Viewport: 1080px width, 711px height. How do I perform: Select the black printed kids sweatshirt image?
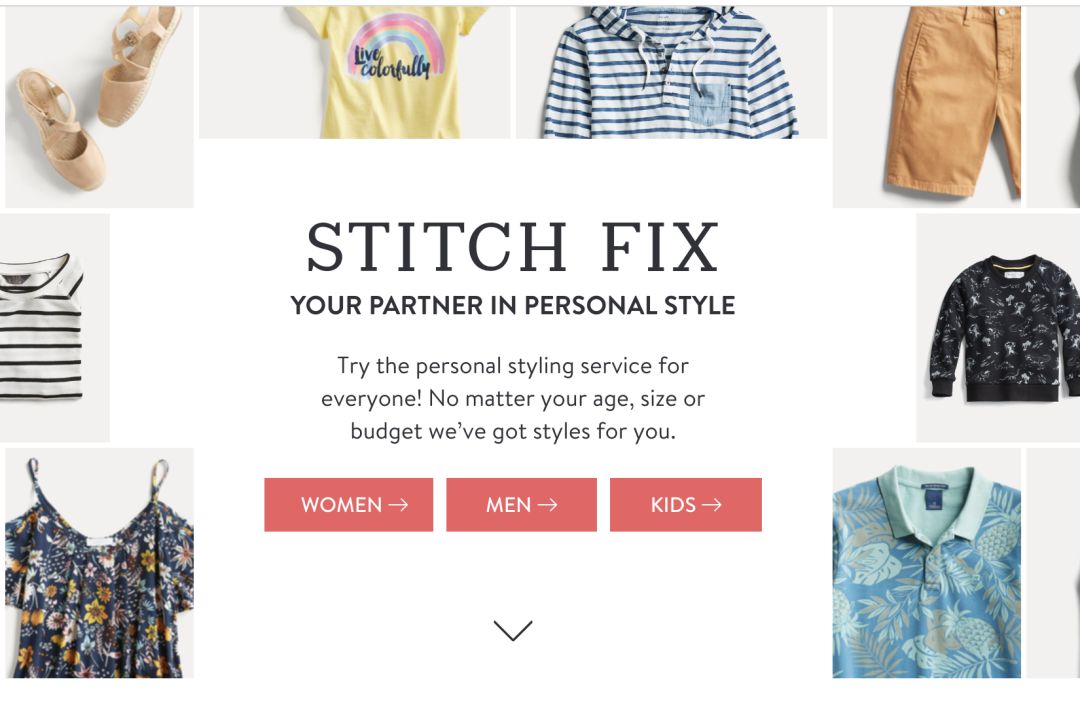998,327
